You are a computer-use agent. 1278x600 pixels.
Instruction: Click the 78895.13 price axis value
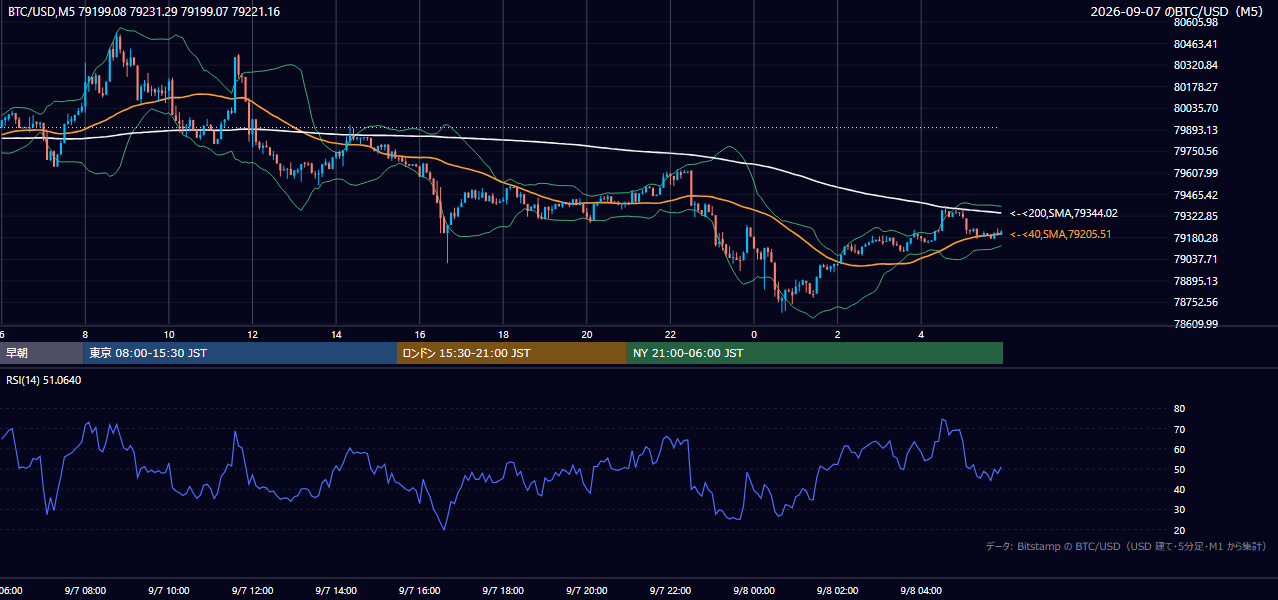[1196, 281]
